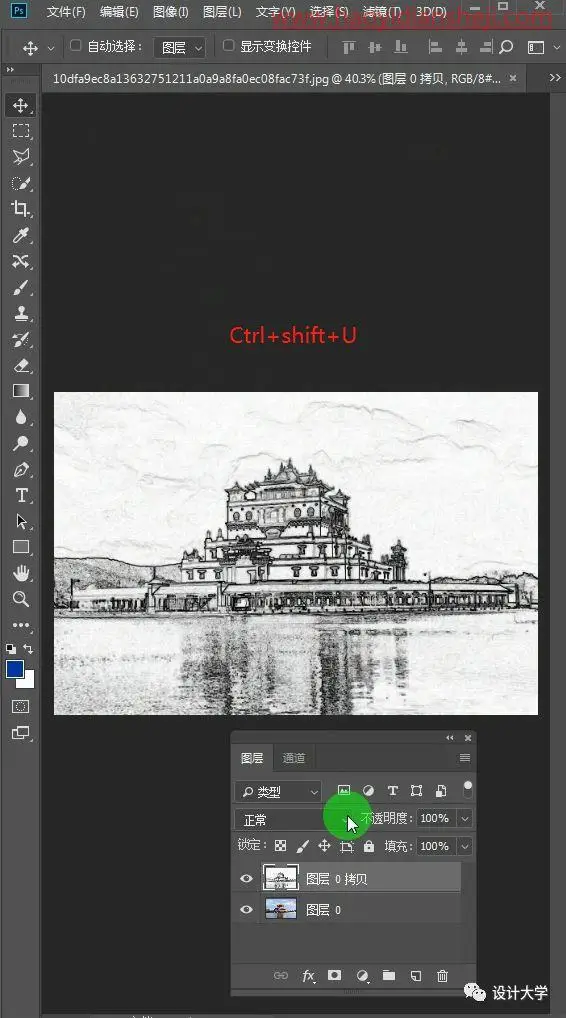The height and width of the screenshot is (1018, 566).
Task: Open the 填充 slider arrow
Action: click(x=465, y=846)
